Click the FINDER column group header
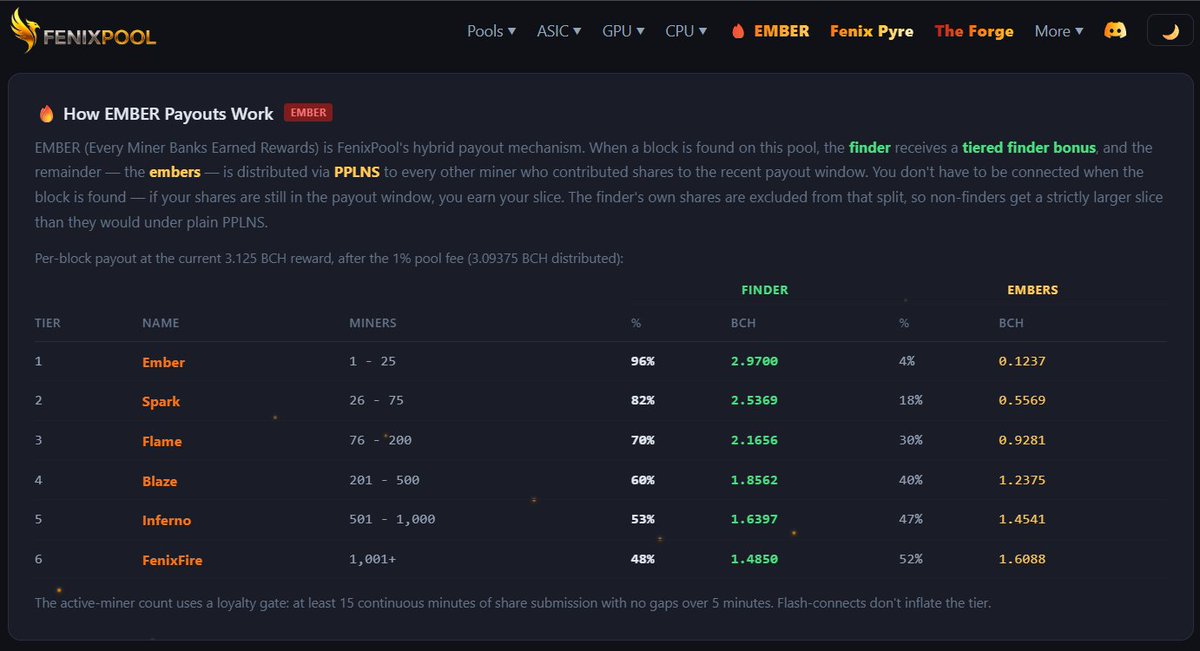The height and width of the screenshot is (651, 1200). pyautogui.click(x=765, y=290)
